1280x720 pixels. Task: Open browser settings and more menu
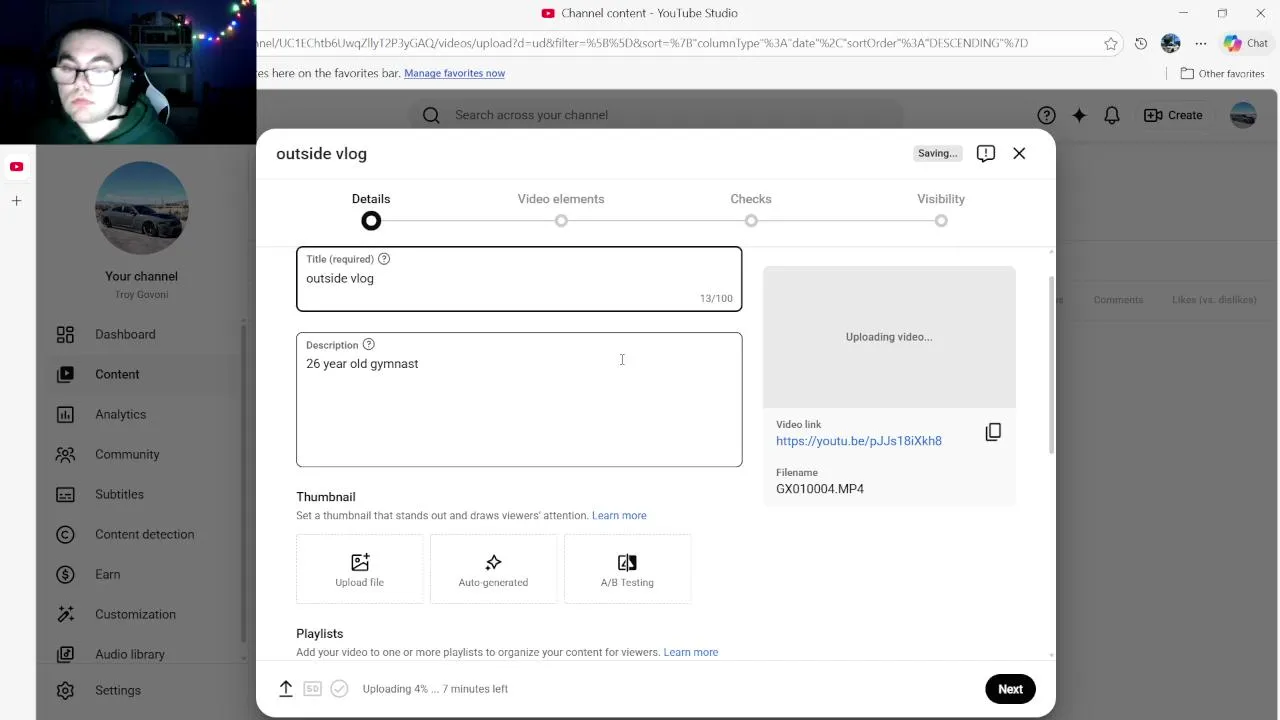pyautogui.click(x=1201, y=43)
